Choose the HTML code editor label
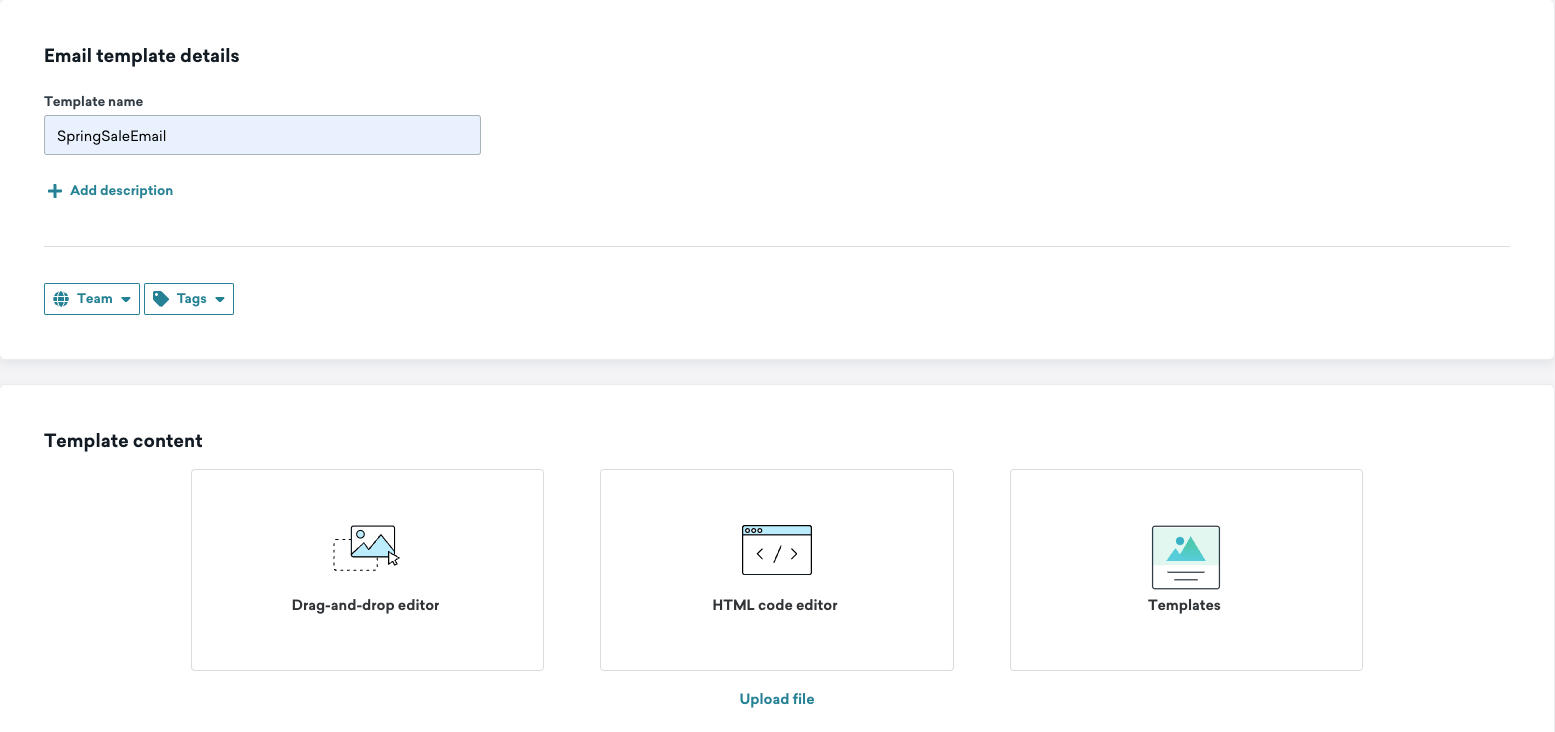1555x732 pixels. click(x=775, y=605)
